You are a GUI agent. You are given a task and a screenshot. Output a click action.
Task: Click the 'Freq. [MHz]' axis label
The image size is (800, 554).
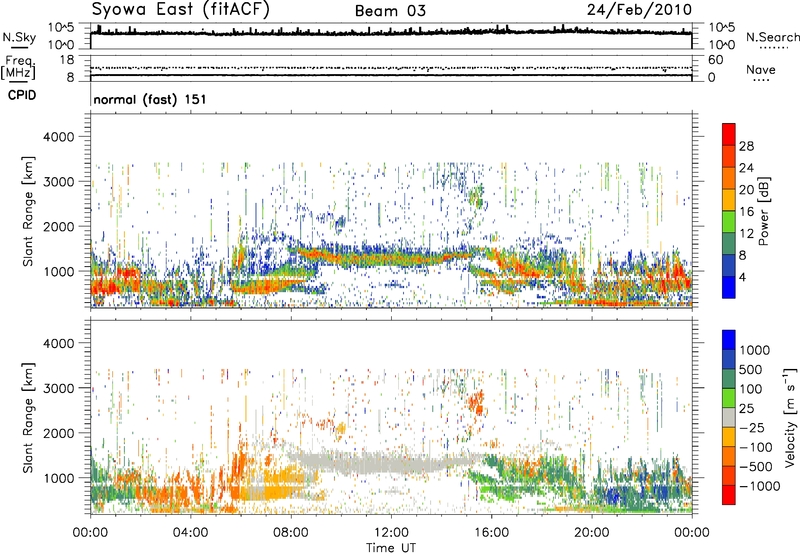[18, 68]
